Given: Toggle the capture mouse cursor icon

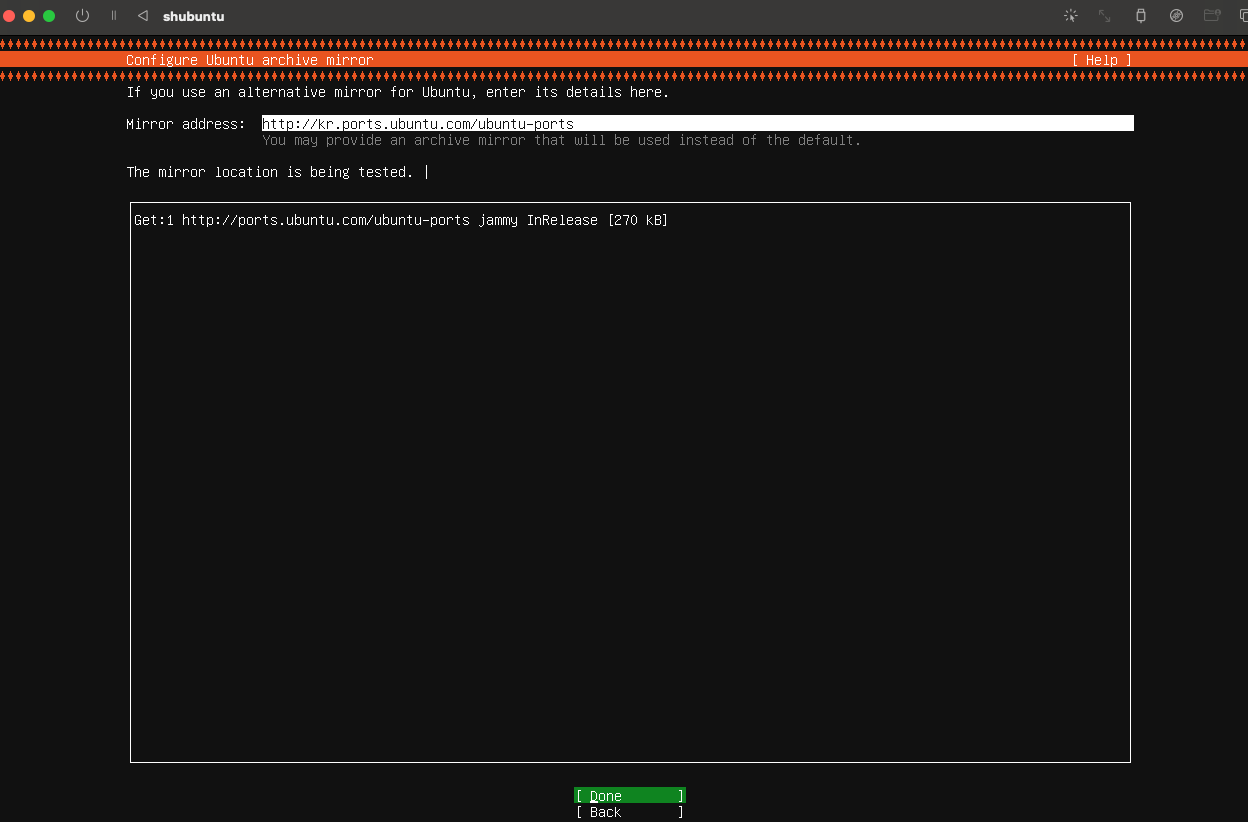Looking at the screenshot, I should tap(1071, 16).
